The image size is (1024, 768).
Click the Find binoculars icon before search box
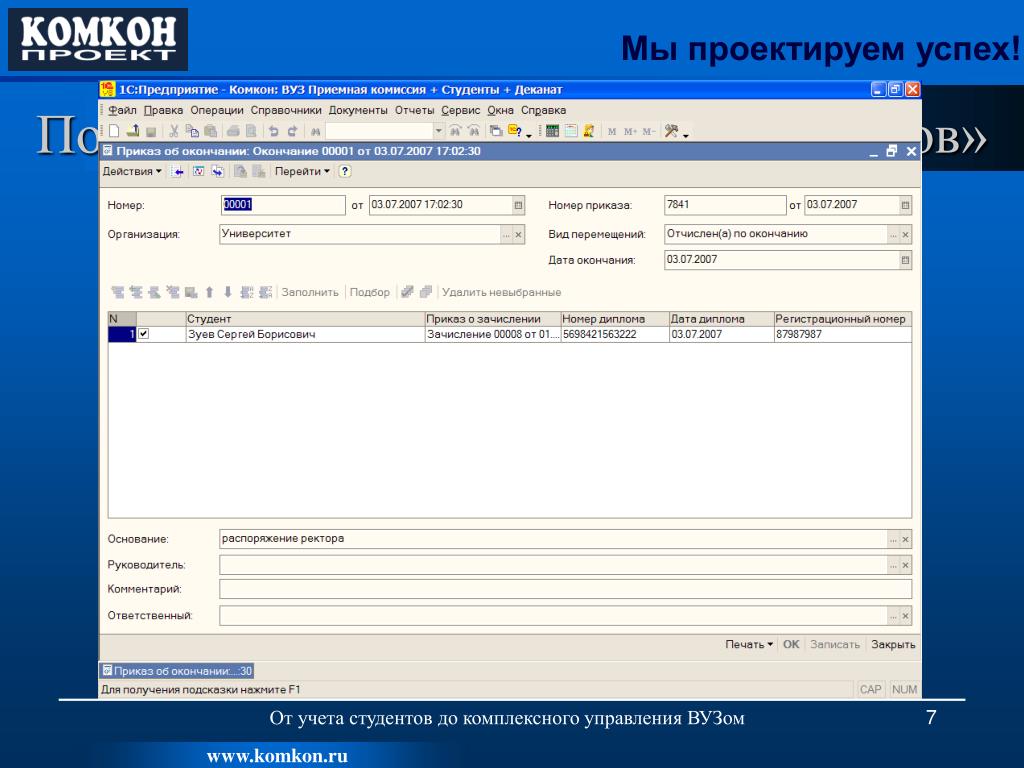point(315,131)
